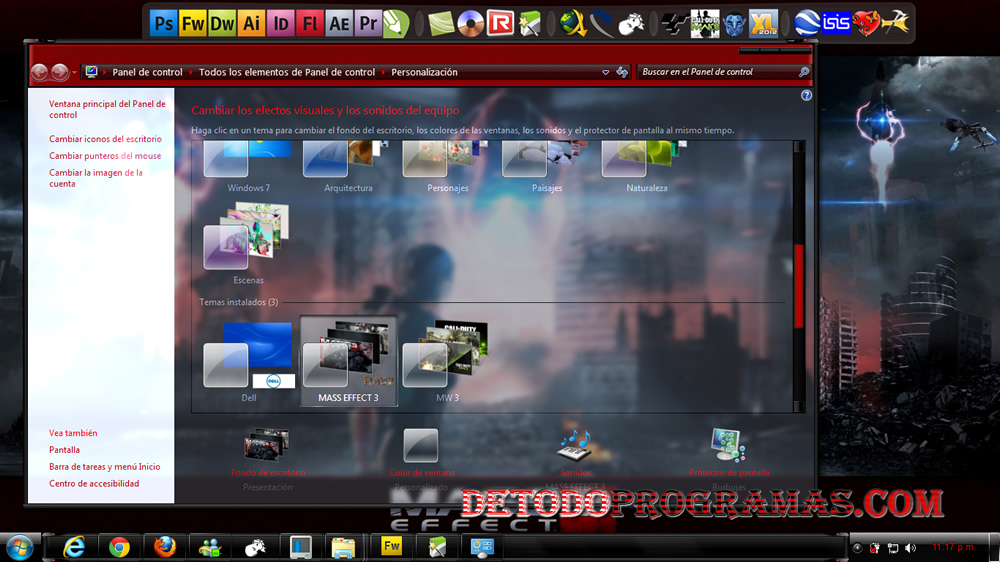The image size is (1000, 562).
Task: Open Windows Live Messenger on taskbar
Action: (210, 547)
